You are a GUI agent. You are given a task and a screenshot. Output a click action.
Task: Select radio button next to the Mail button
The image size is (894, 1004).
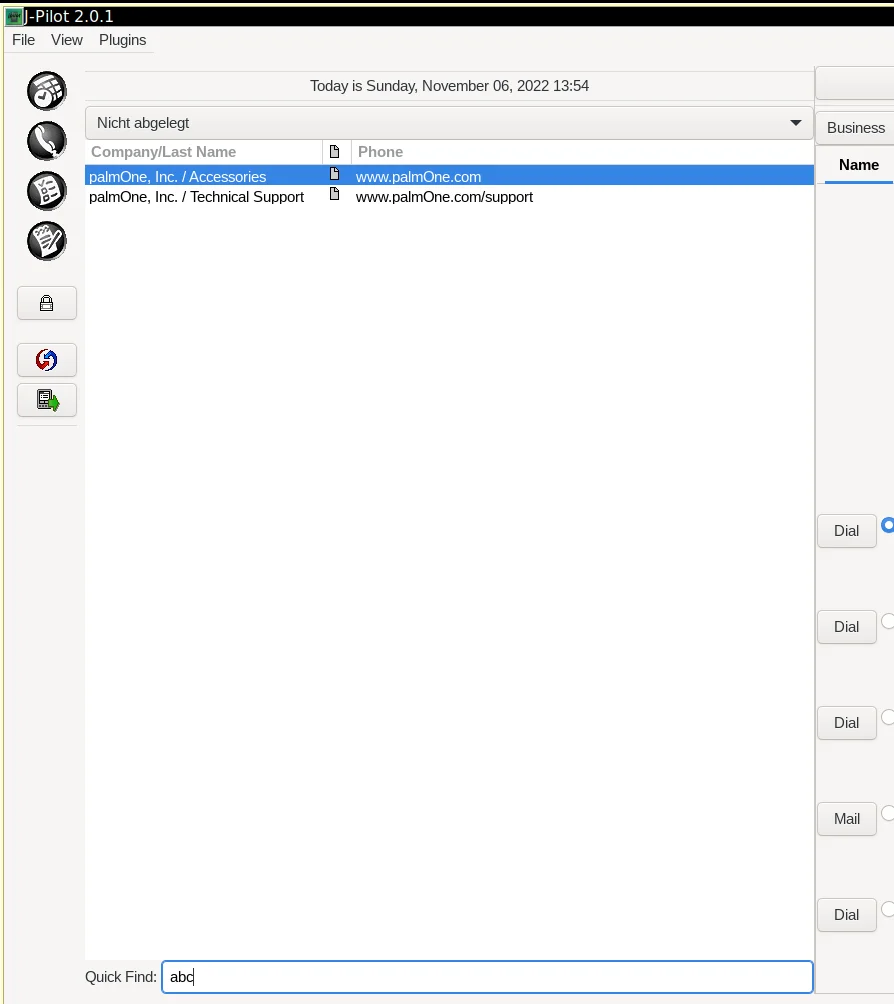[888, 813]
